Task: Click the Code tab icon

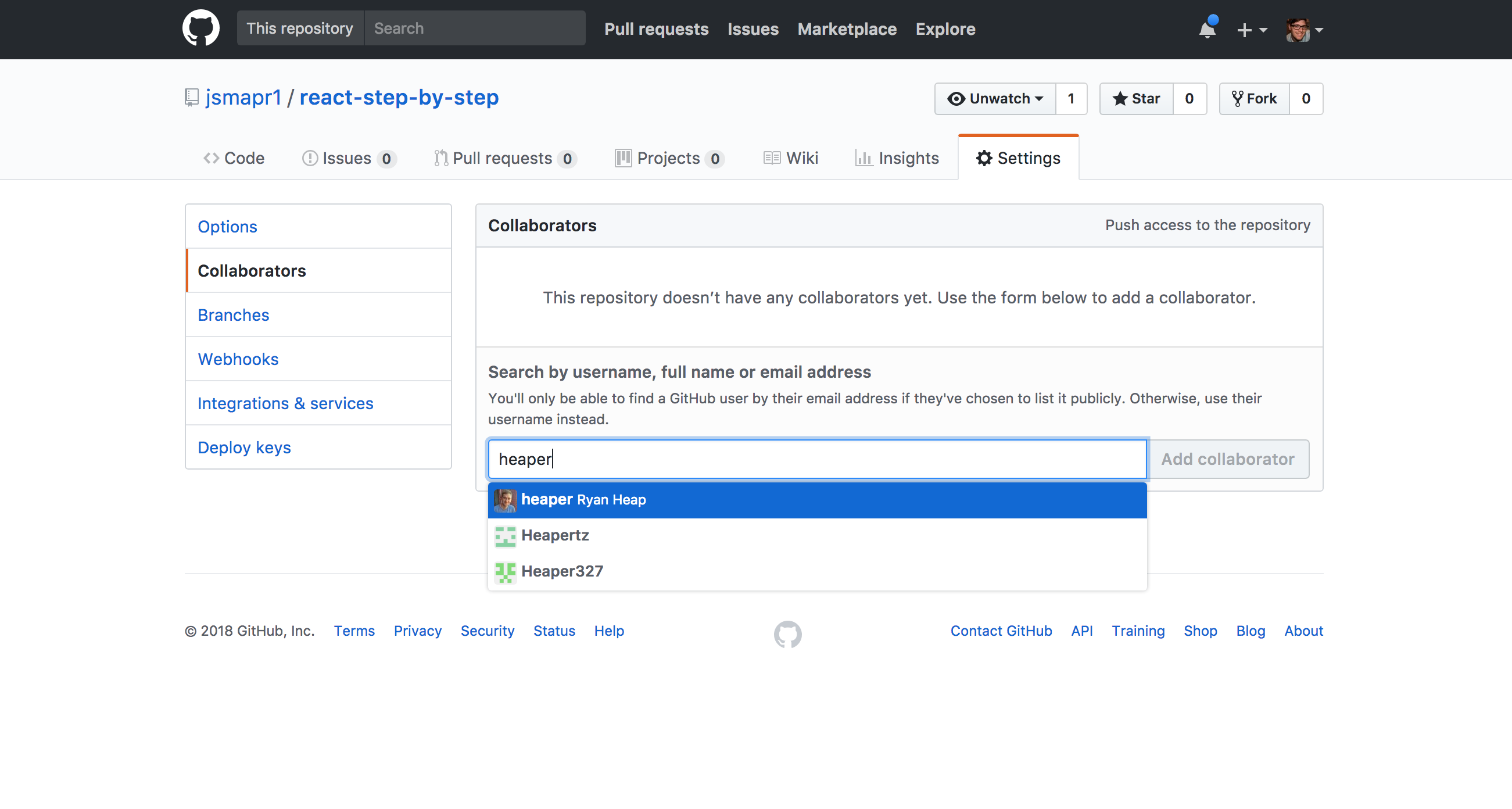Action: tap(210, 157)
